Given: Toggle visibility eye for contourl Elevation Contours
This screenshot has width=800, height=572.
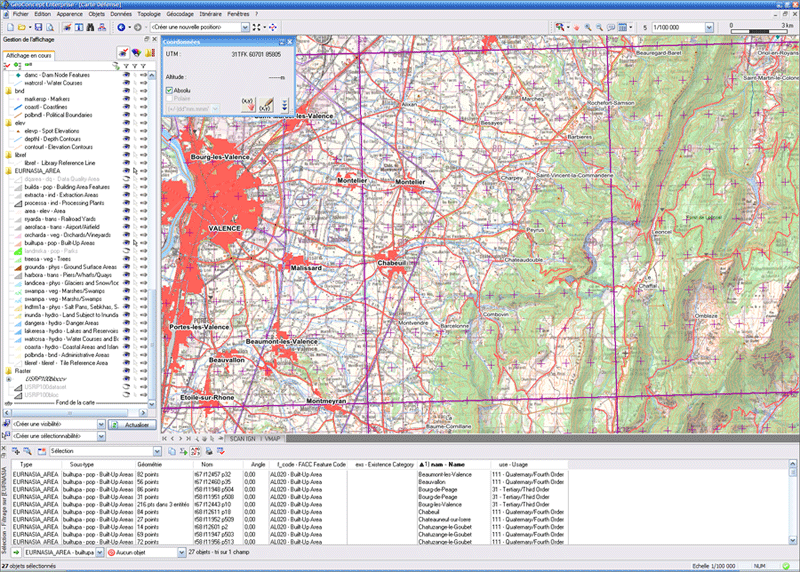Looking at the screenshot, I should 126,147.
